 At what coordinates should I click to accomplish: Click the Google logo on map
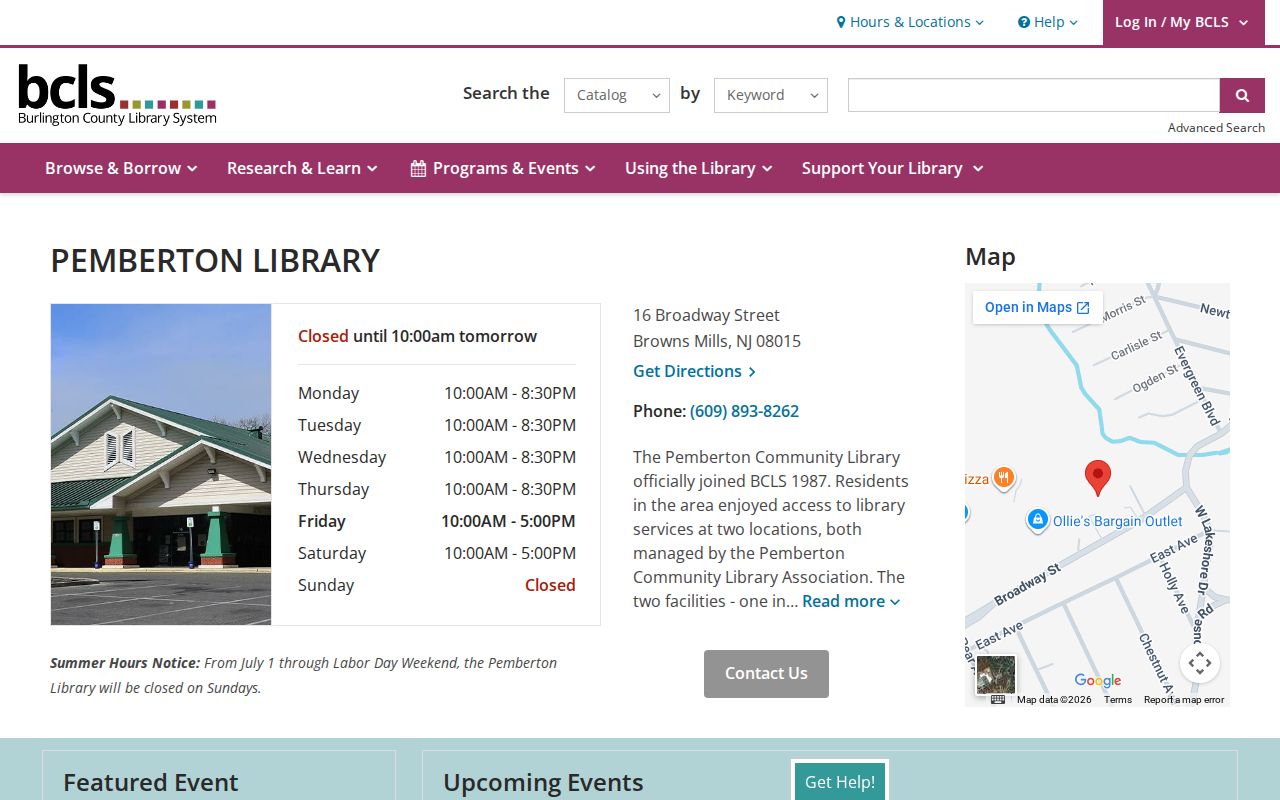coord(1098,680)
